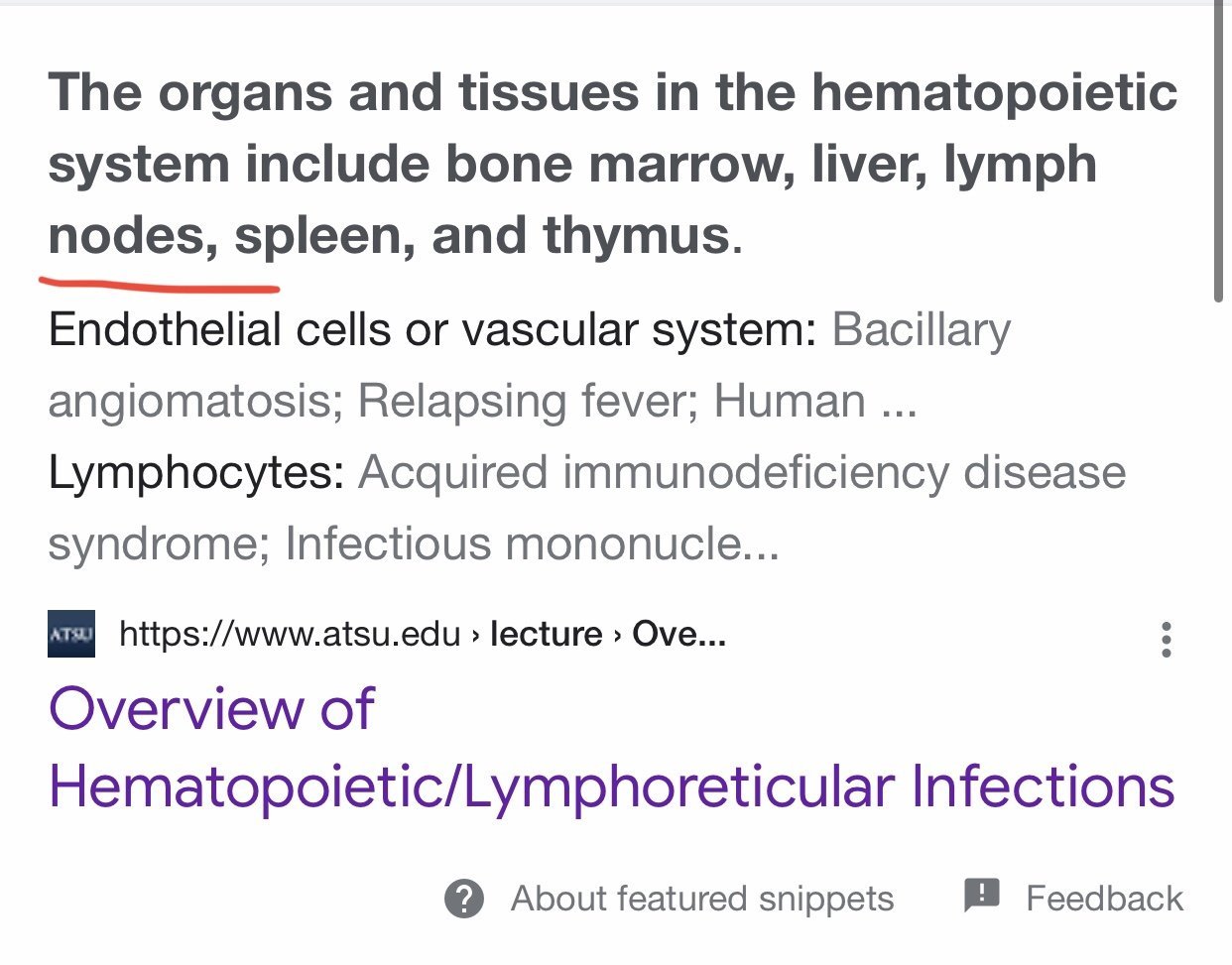Click the bold word 'thymus' in snippet
1232x965 pixels.
[636, 236]
